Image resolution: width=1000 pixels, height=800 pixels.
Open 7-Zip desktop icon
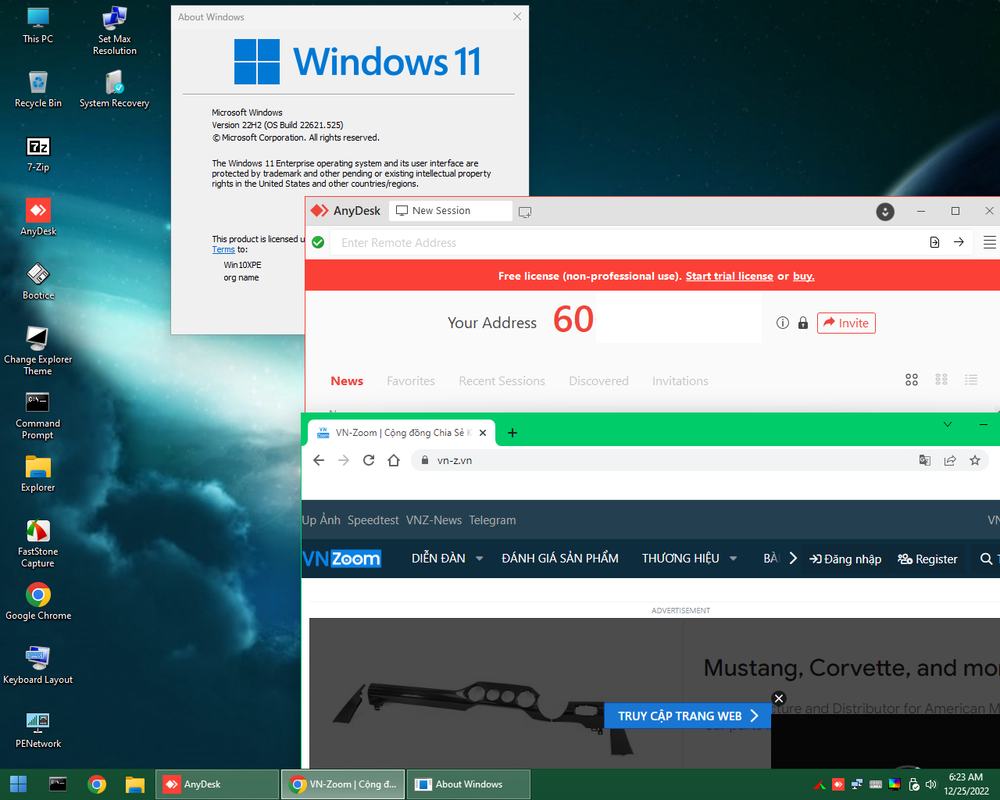point(38,154)
